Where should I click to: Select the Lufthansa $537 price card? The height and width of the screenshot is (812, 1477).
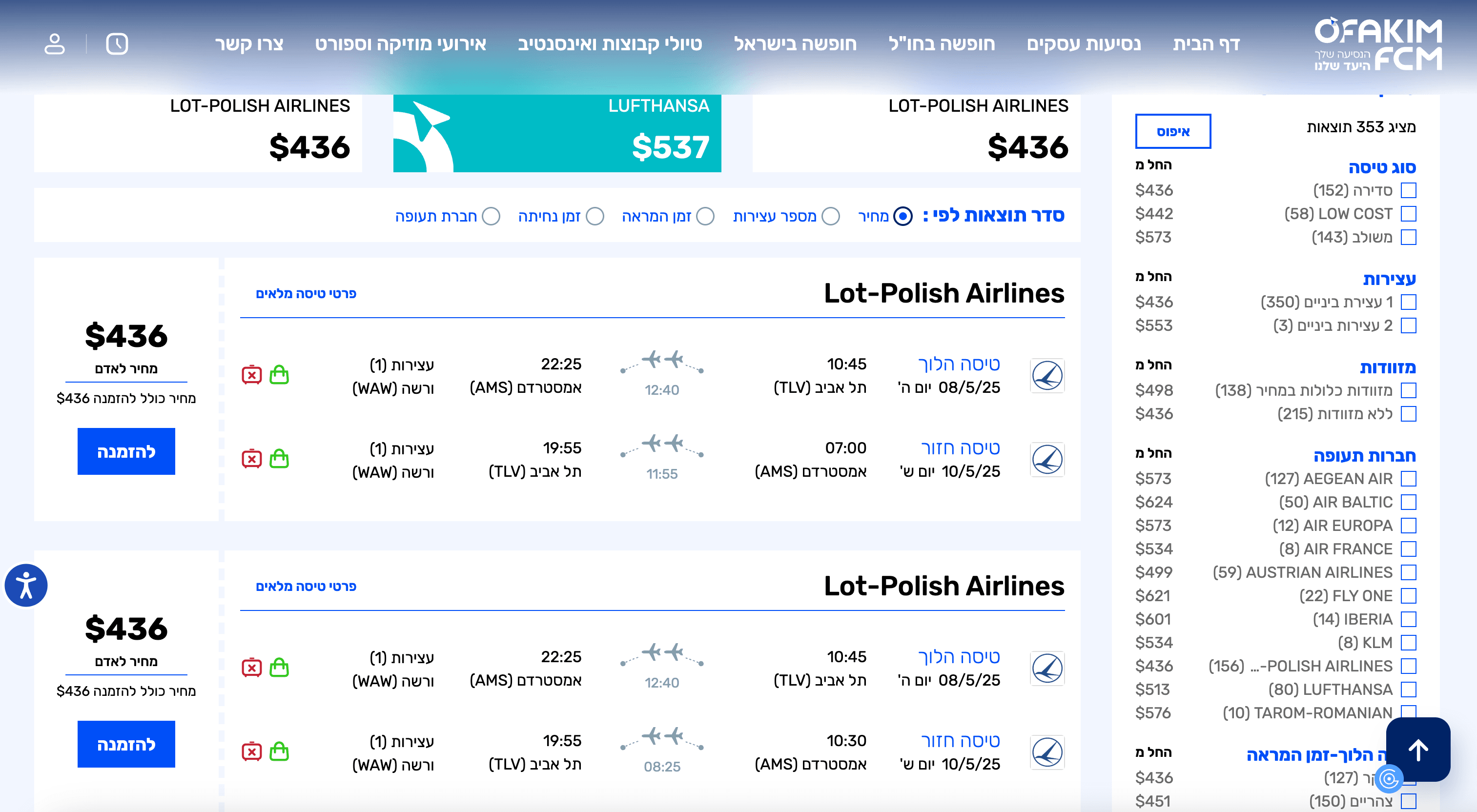coord(557,133)
